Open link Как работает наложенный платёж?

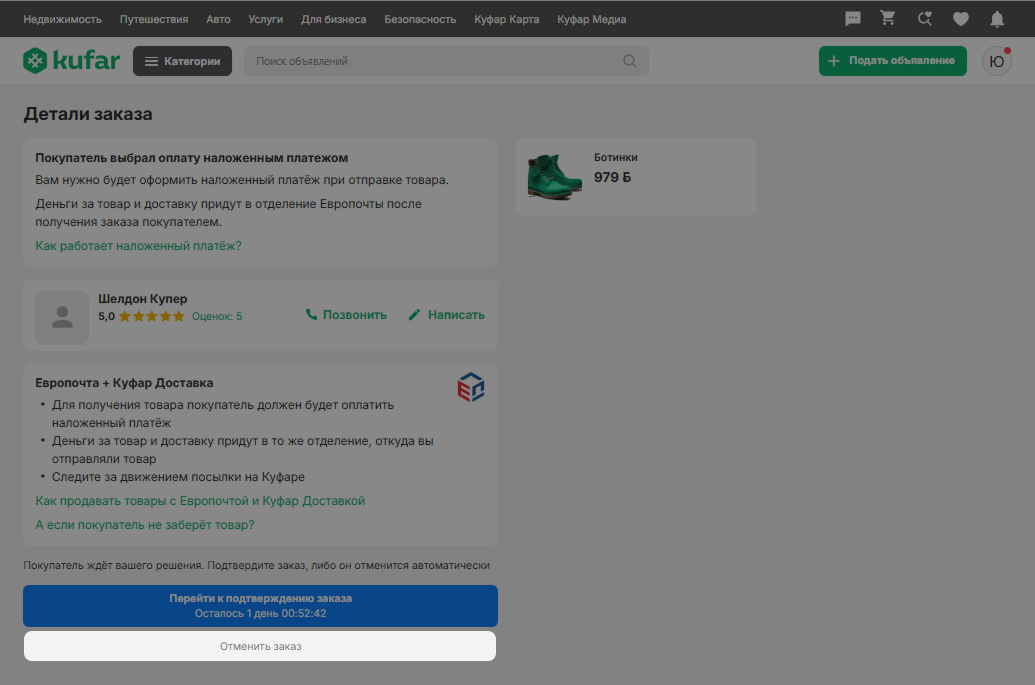pos(138,245)
